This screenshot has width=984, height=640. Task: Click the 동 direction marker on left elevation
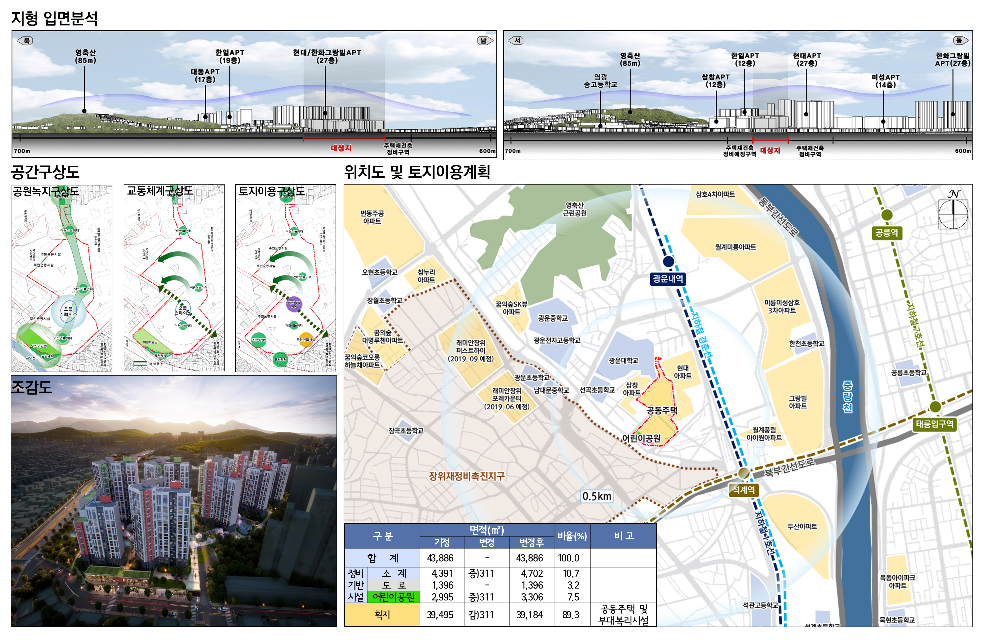(x=27, y=41)
